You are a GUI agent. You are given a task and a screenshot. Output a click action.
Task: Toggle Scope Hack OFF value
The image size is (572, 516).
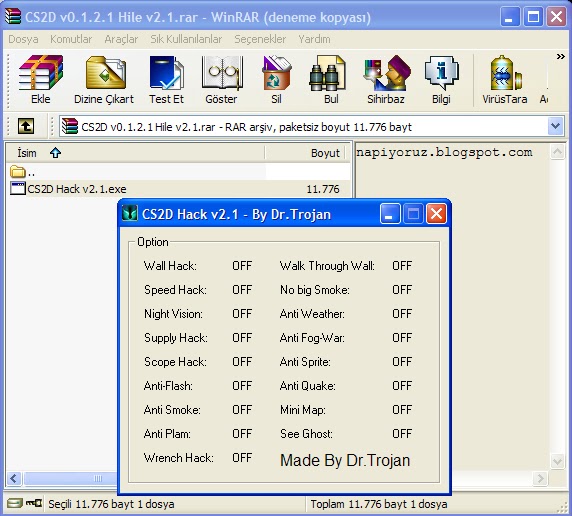point(242,362)
